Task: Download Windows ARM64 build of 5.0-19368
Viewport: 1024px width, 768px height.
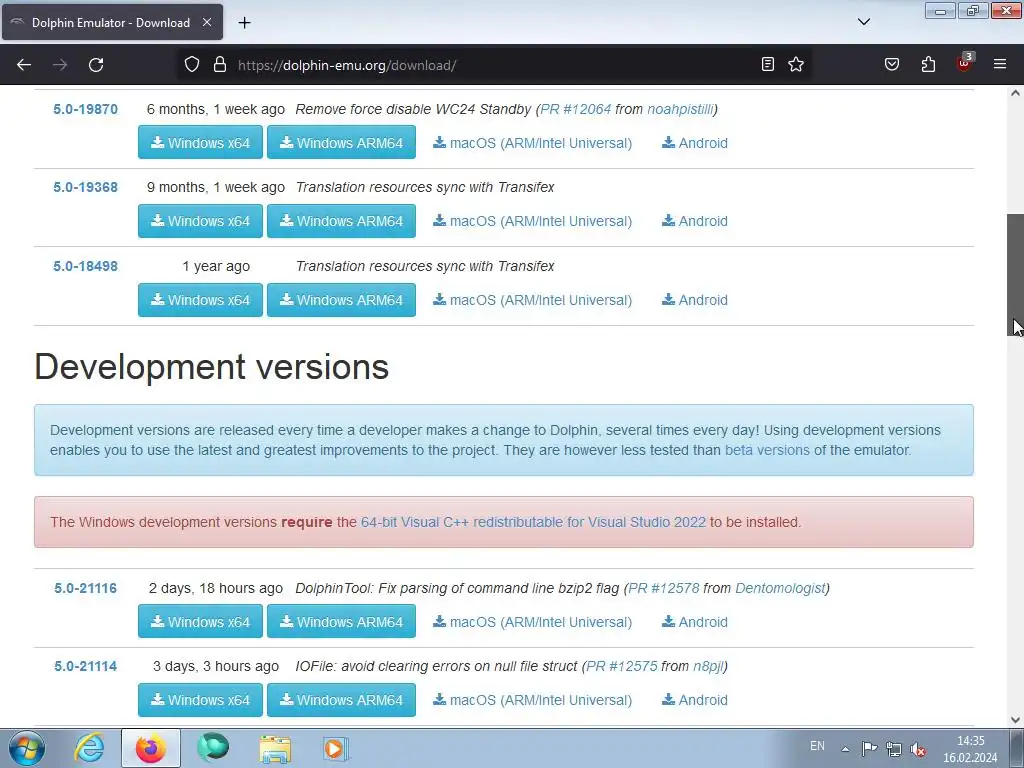Action: 342,221
